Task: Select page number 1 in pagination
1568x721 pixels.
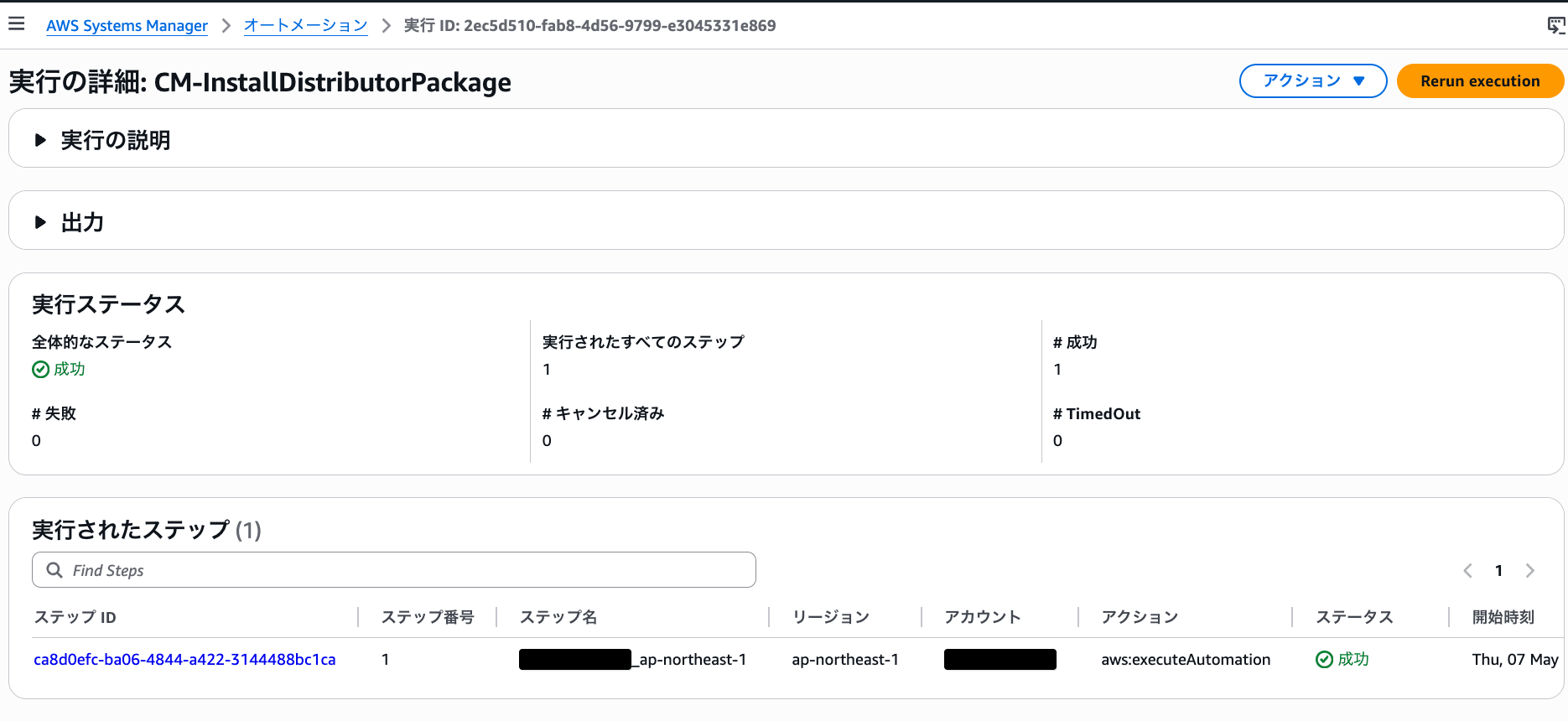Action: tap(1498, 571)
